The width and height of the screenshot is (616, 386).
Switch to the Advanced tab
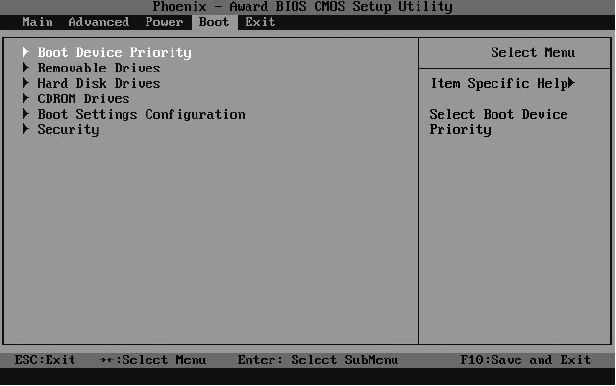99,22
